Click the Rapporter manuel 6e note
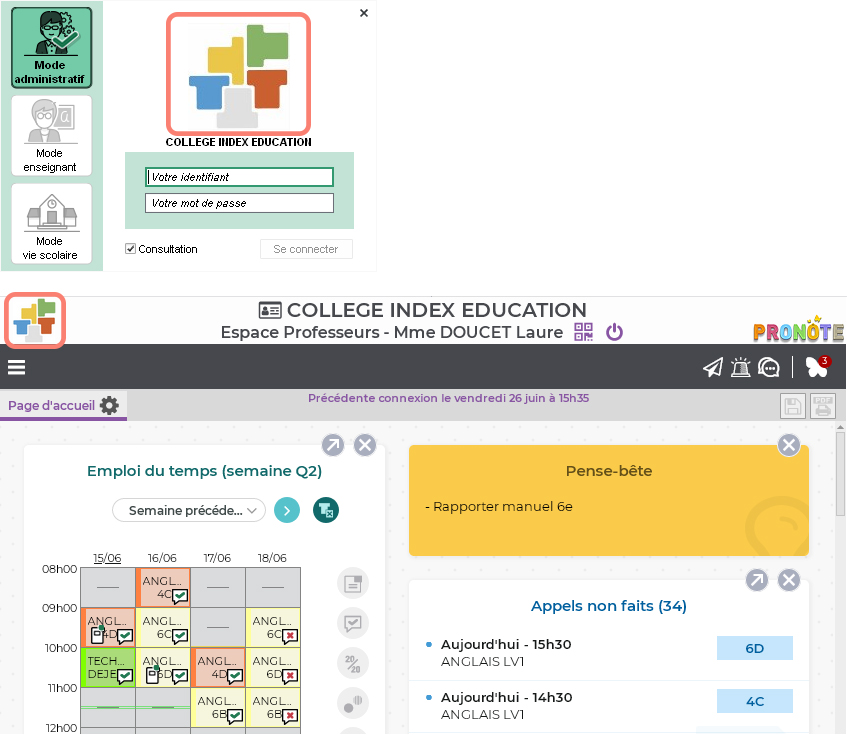This screenshot has height=735, width=847. pyautogui.click(x=499, y=507)
